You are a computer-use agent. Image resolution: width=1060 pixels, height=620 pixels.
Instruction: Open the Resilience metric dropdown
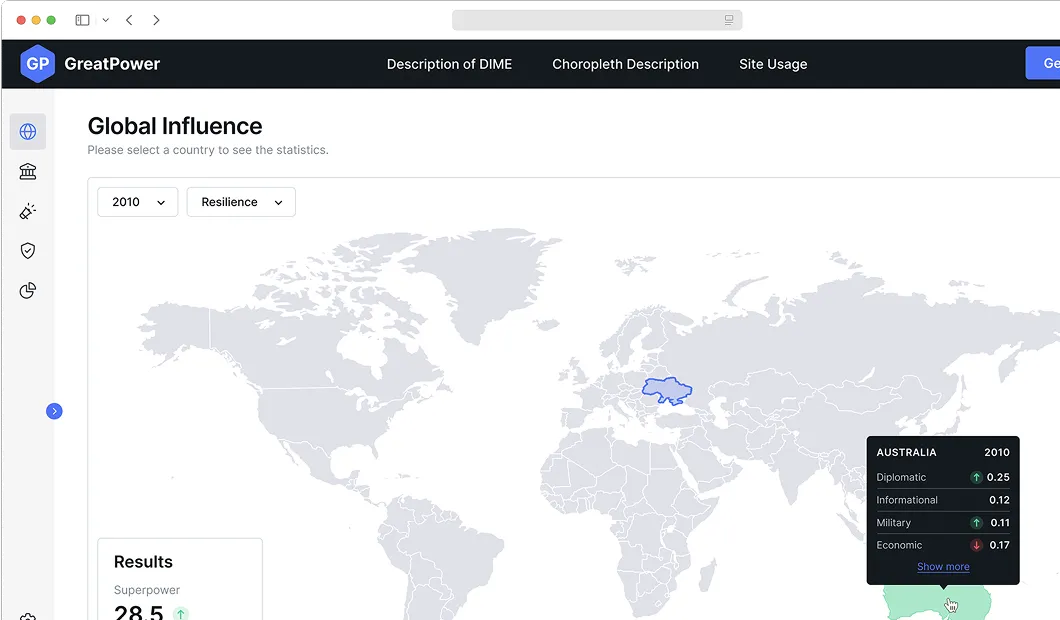pos(241,202)
